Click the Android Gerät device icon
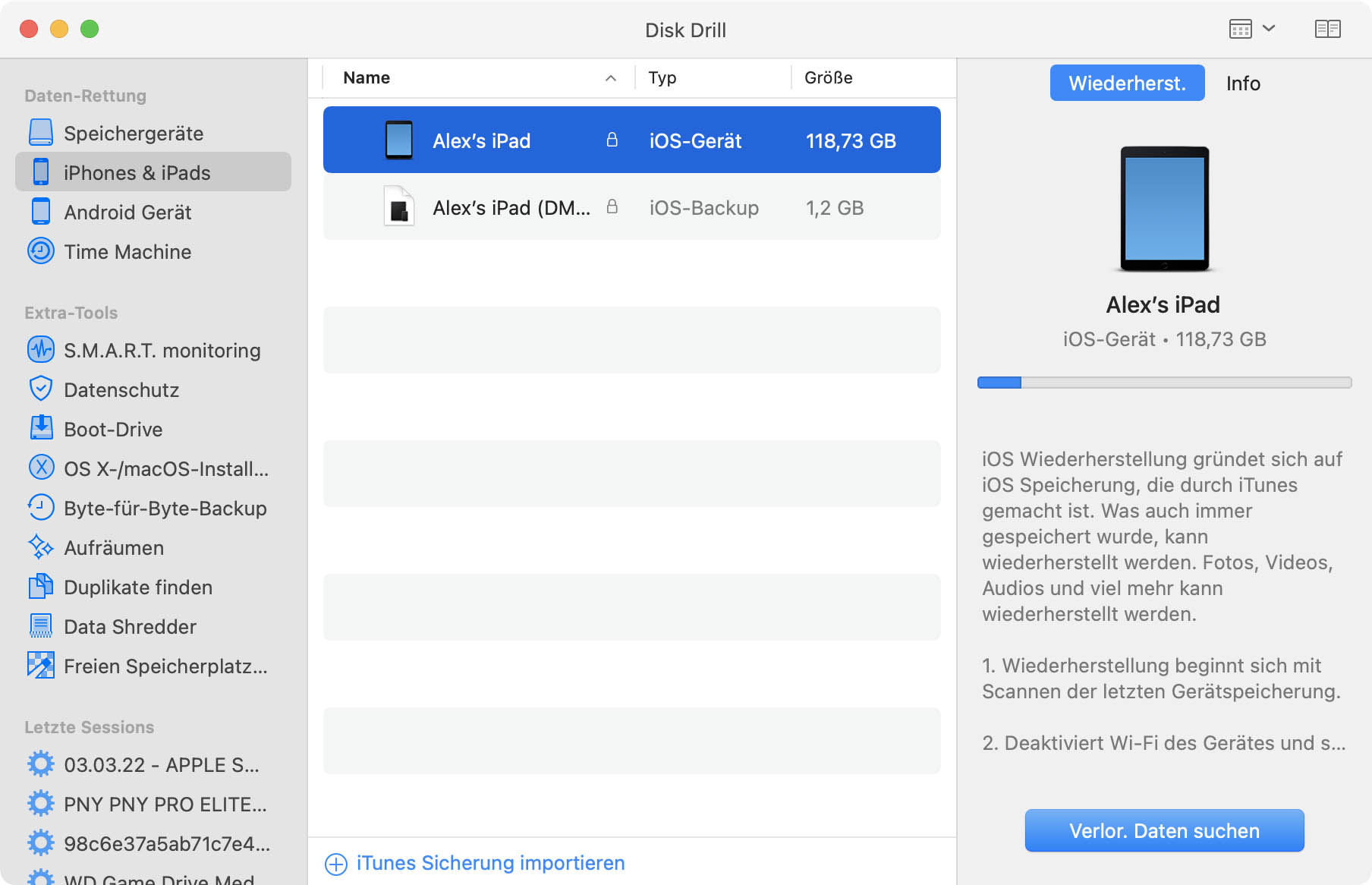This screenshot has width=1372, height=885. 41,212
